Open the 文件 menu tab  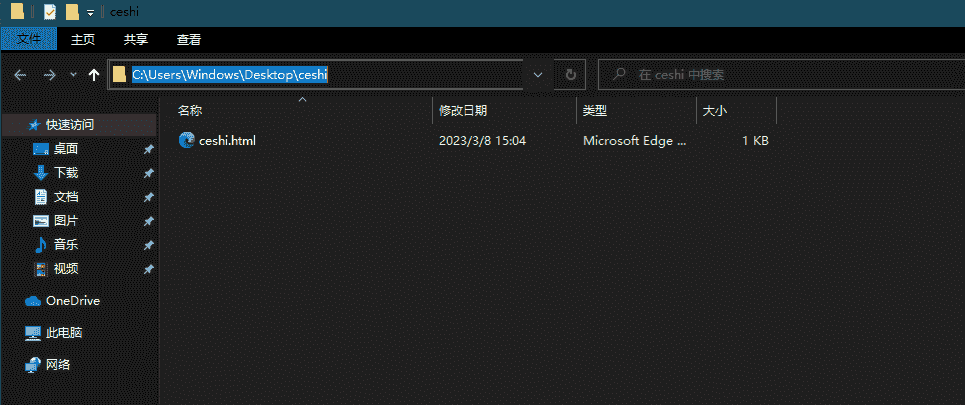(x=30, y=40)
